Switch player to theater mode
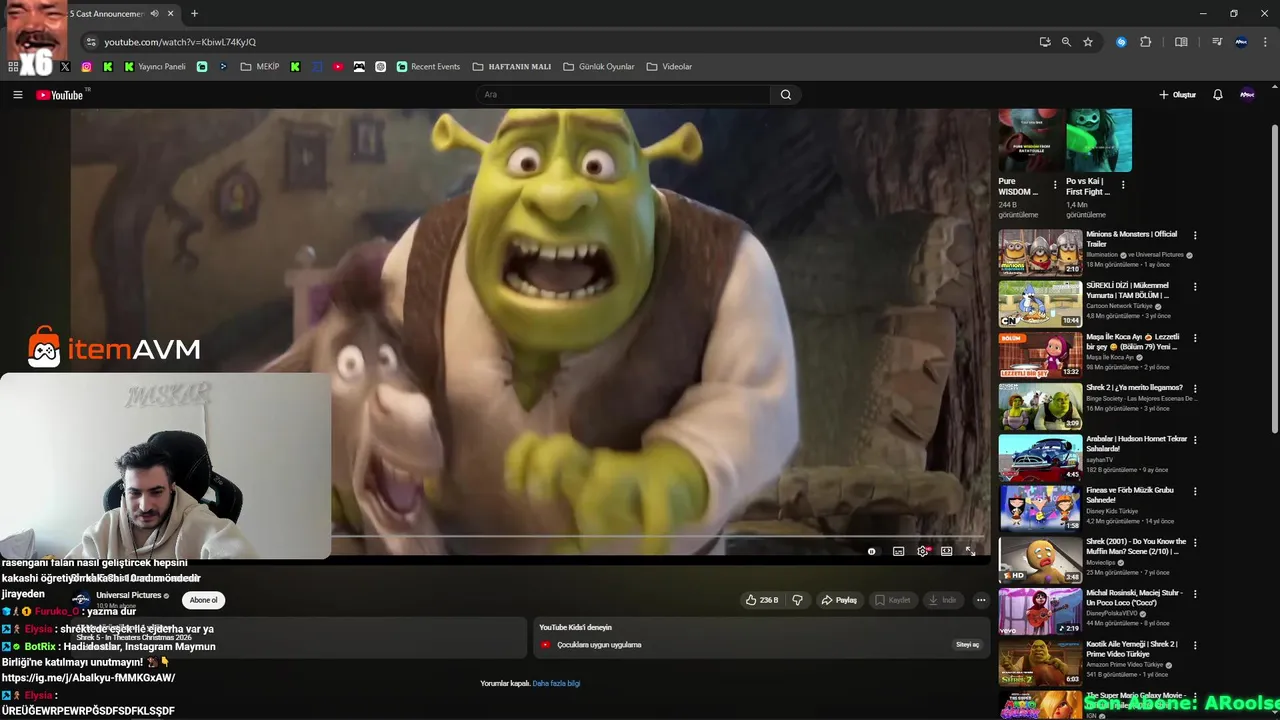The height and width of the screenshot is (720, 1280). 946,551
